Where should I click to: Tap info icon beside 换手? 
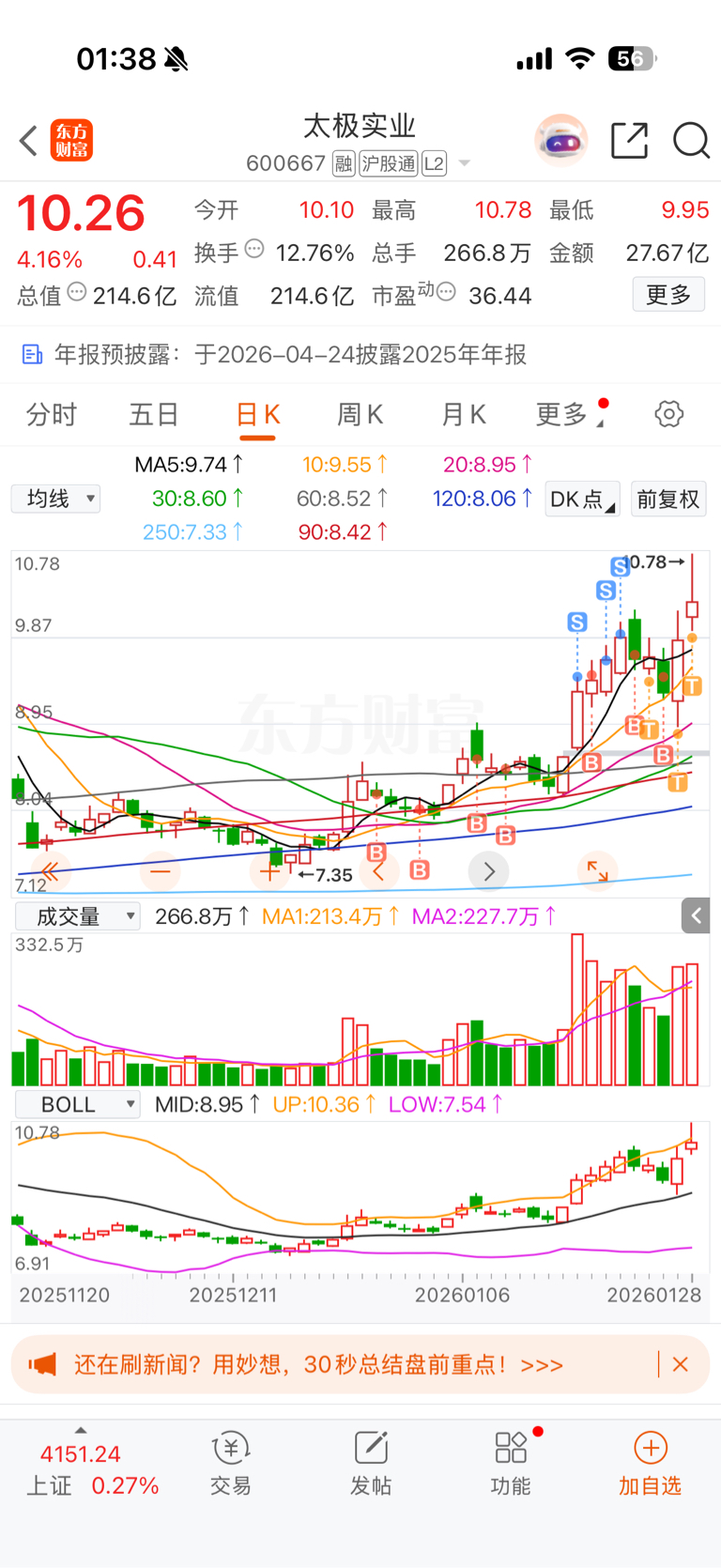[x=254, y=249]
